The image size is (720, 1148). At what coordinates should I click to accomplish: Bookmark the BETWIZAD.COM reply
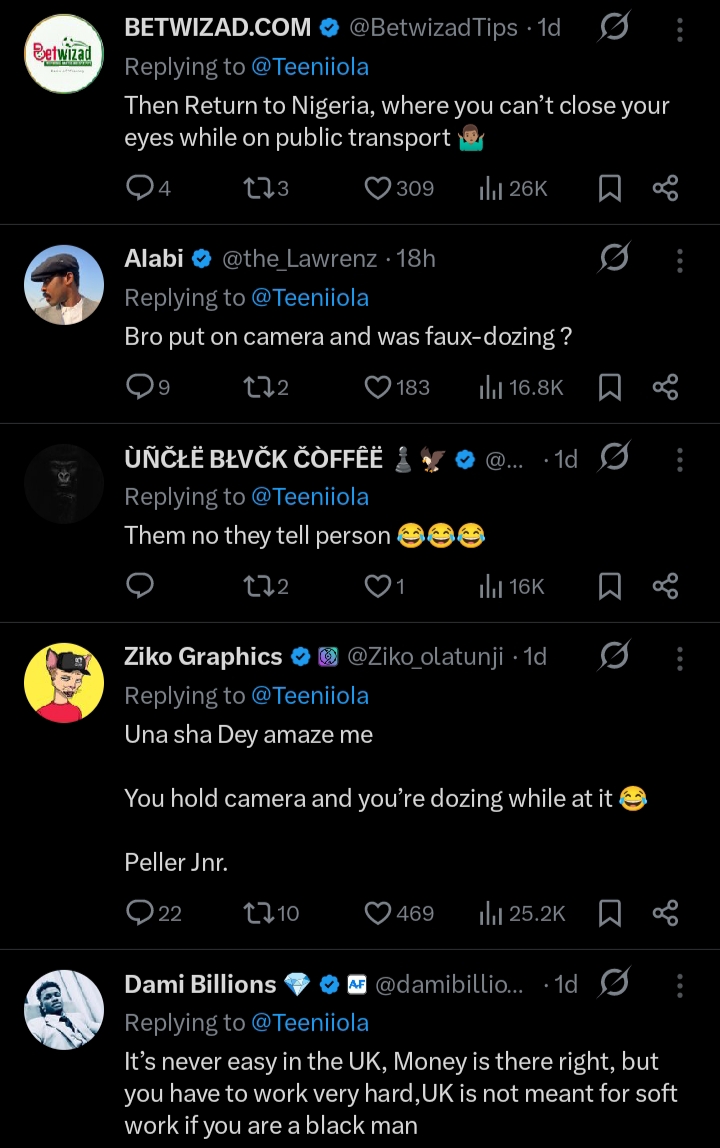609,188
